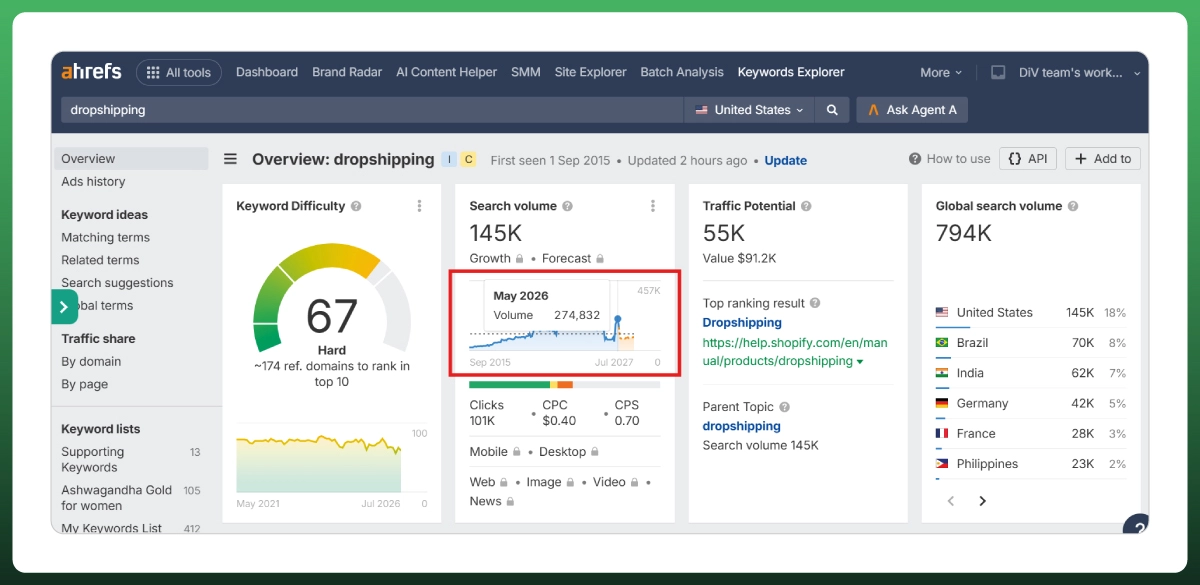This screenshot has height=585, width=1200.
Task: Click the C intent badge
Action: click(468, 159)
